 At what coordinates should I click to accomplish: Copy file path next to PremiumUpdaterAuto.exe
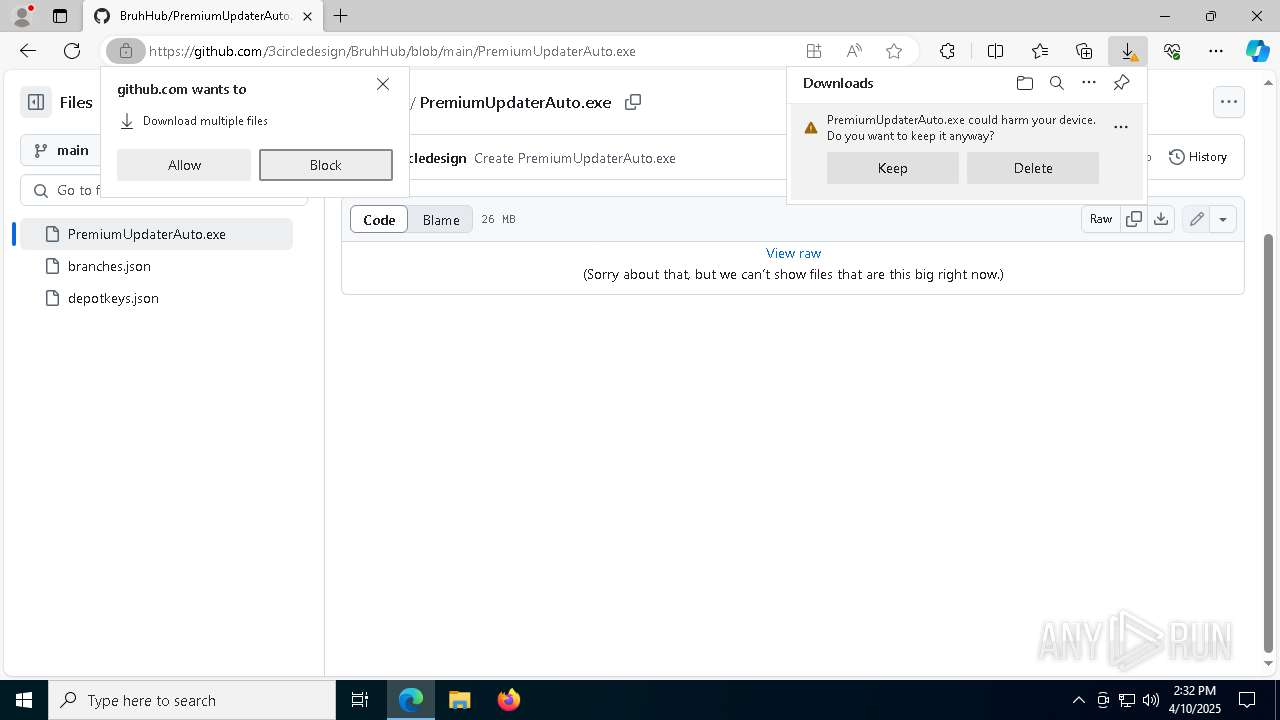[x=633, y=102]
